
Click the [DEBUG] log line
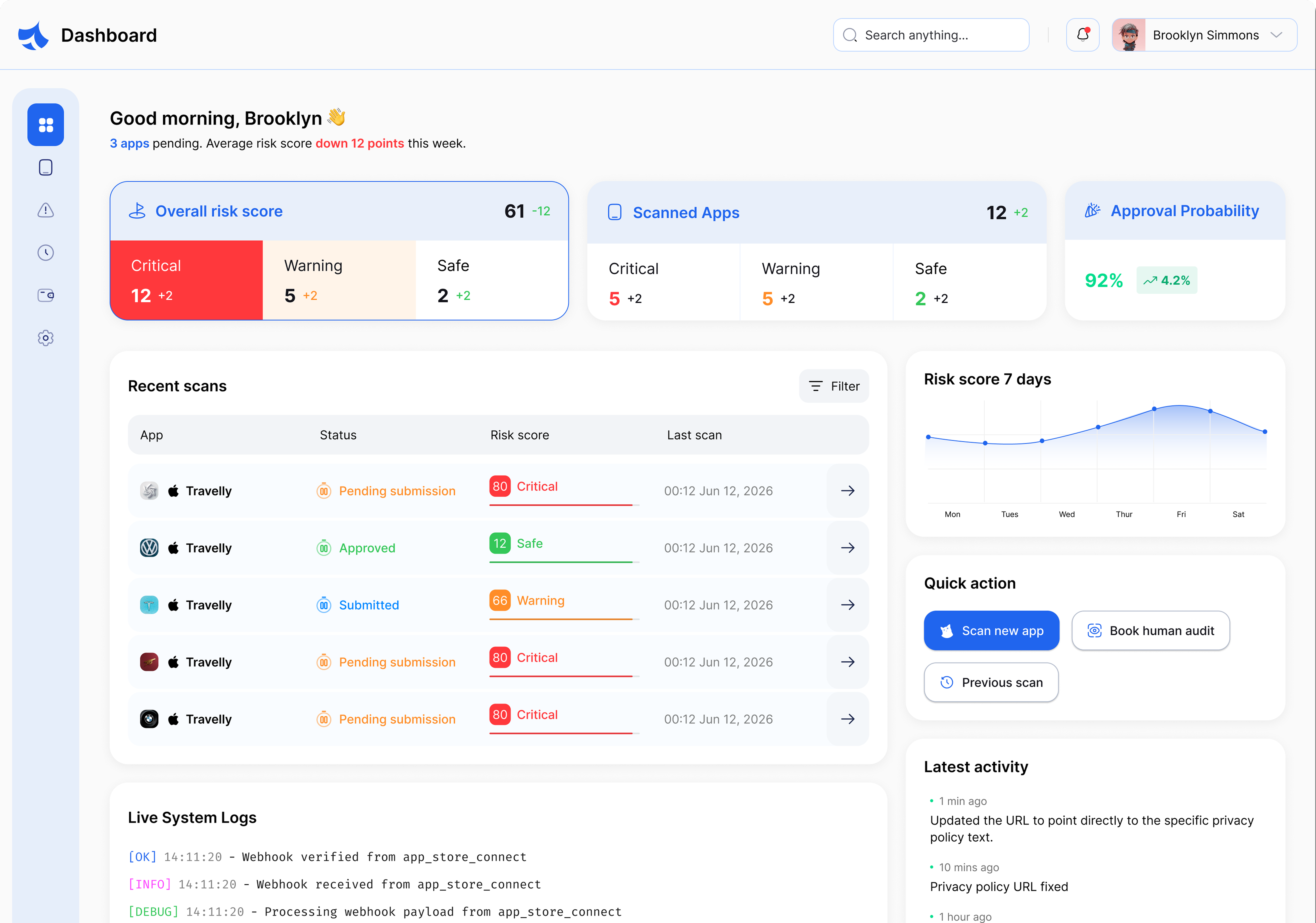point(375,912)
